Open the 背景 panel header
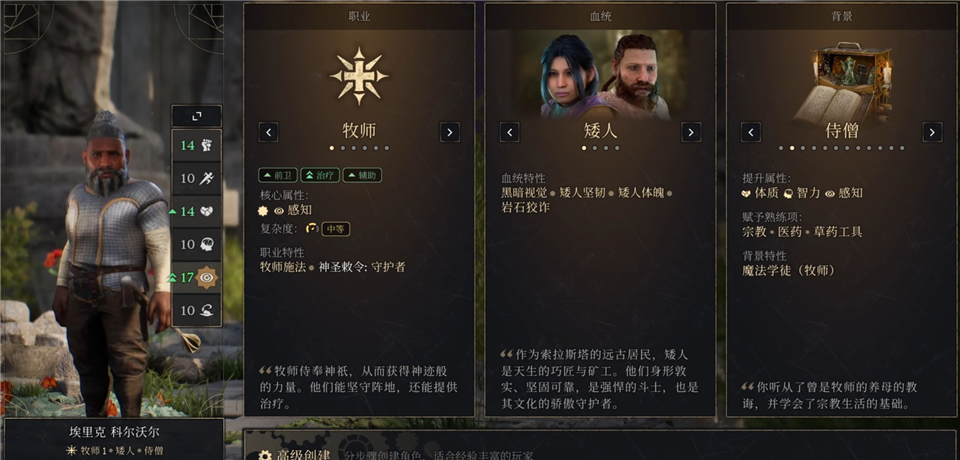 (842, 17)
